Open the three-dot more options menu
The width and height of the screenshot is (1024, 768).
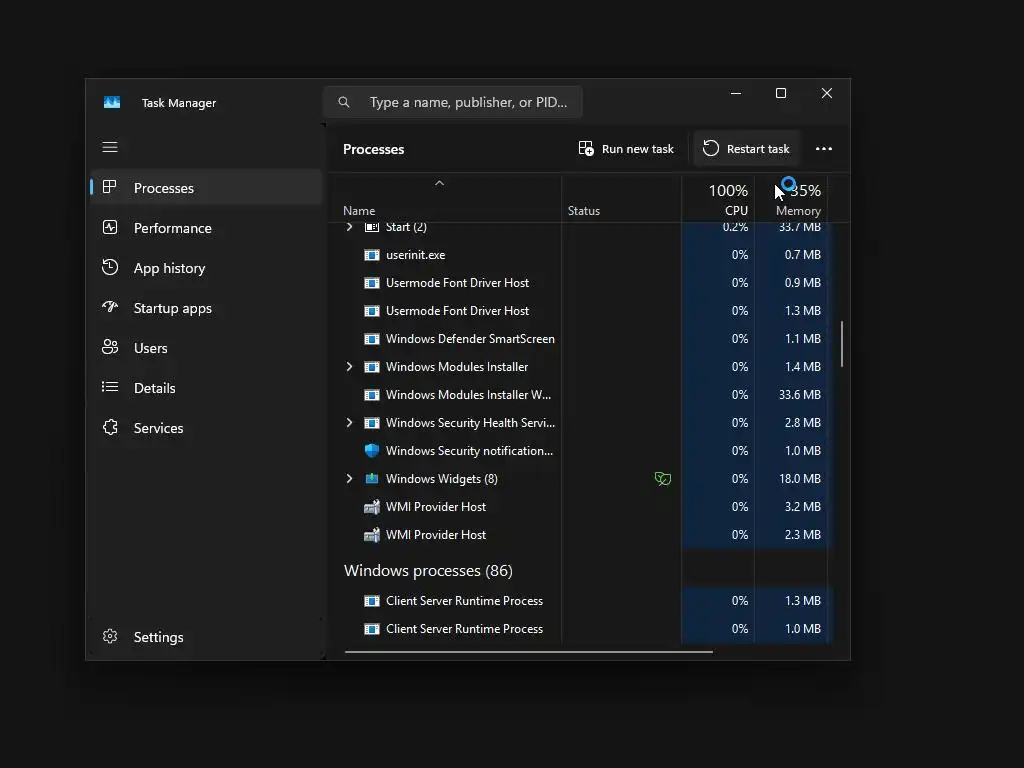click(x=824, y=149)
